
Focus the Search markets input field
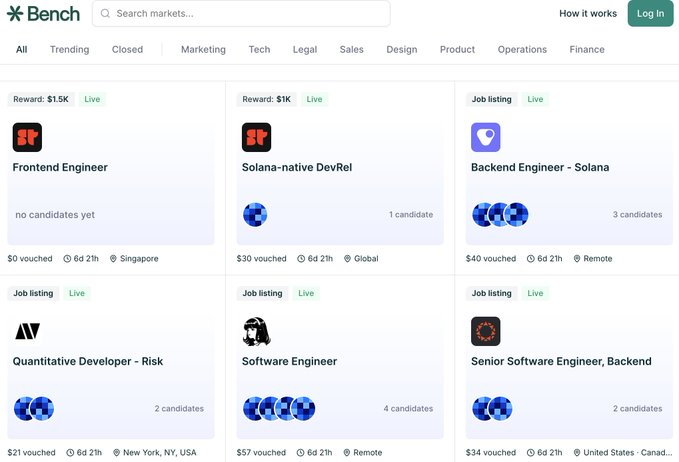[241, 13]
